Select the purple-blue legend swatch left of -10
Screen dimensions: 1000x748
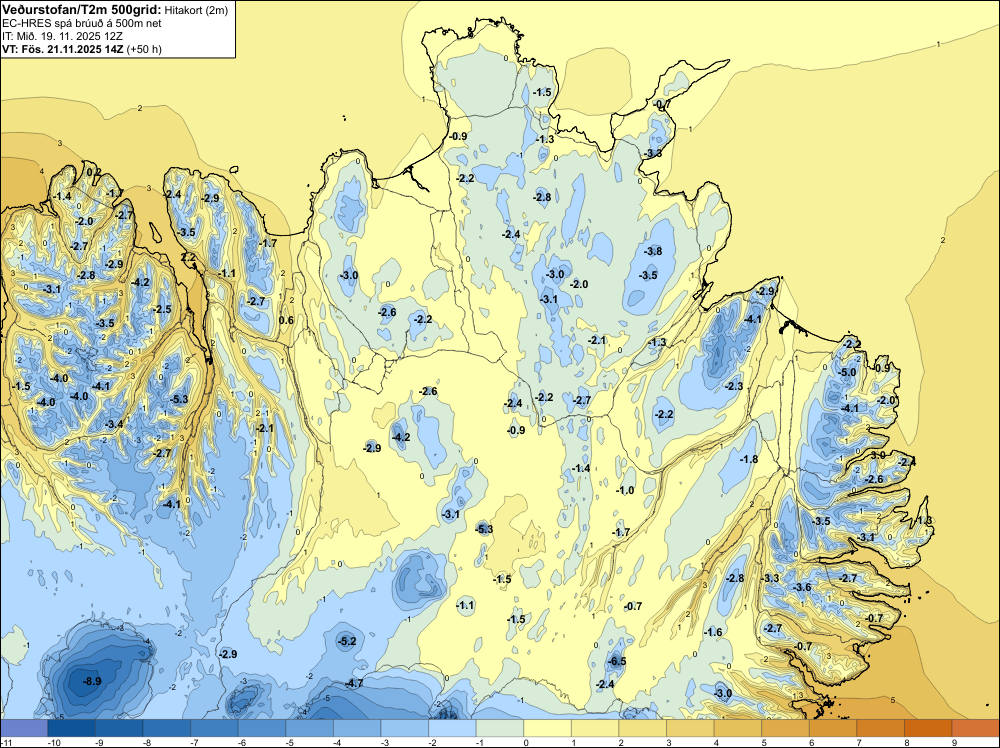point(24,728)
